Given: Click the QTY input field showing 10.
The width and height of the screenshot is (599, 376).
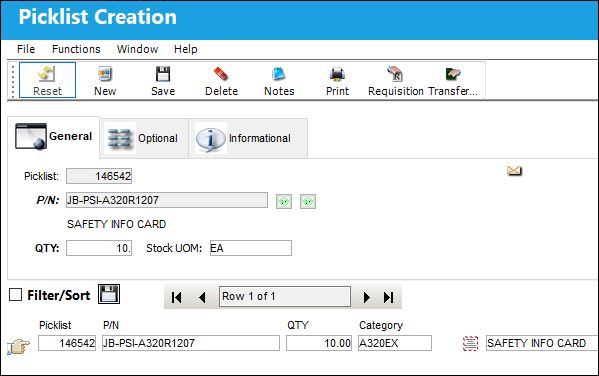Looking at the screenshot, I should 99,248.
